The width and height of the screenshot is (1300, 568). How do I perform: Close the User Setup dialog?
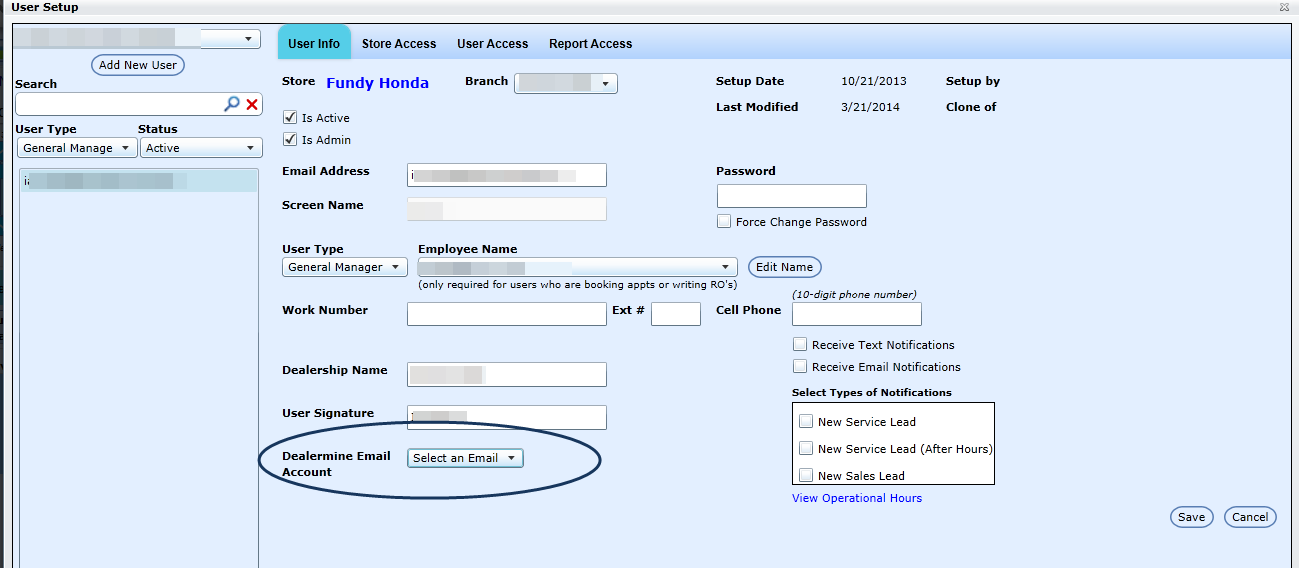point(1284,7)
